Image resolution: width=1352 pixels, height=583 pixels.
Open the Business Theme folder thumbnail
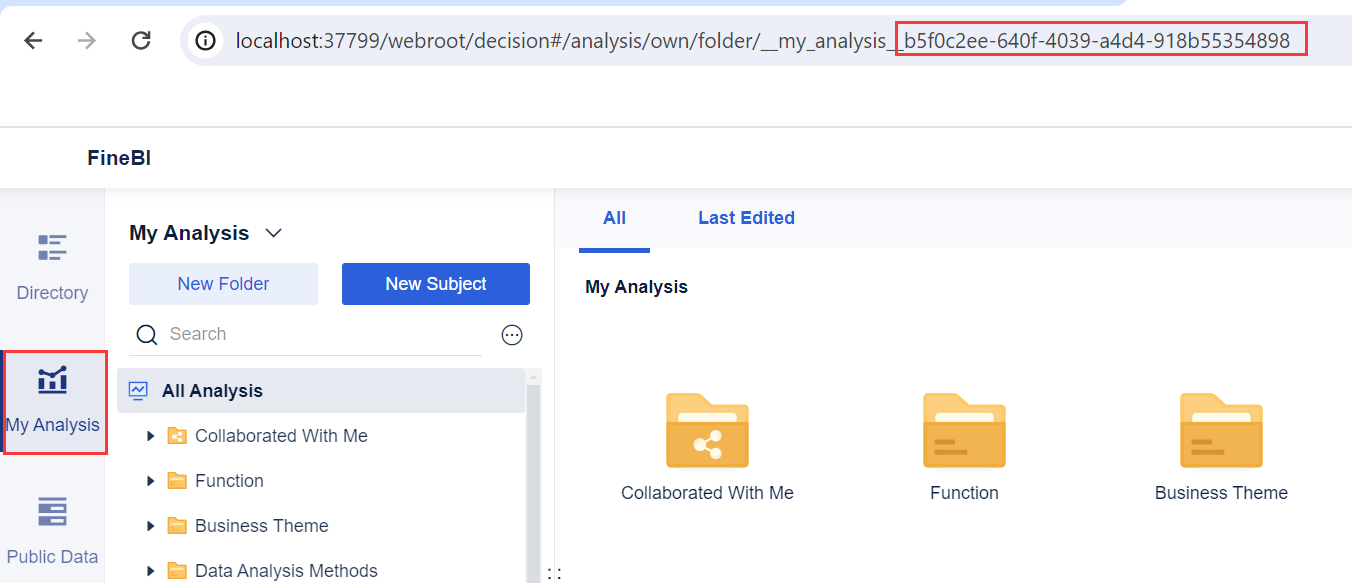click(1221, 431)
